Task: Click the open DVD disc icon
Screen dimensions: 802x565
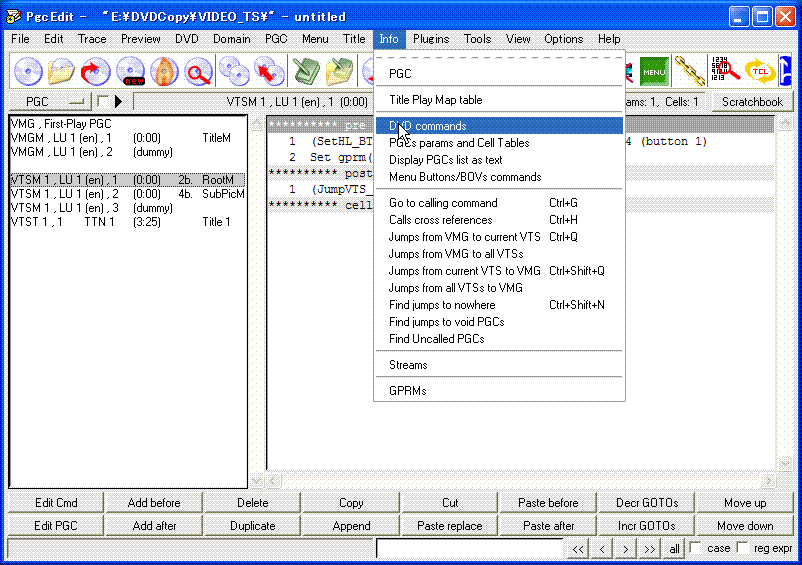Action: point(28,71)
